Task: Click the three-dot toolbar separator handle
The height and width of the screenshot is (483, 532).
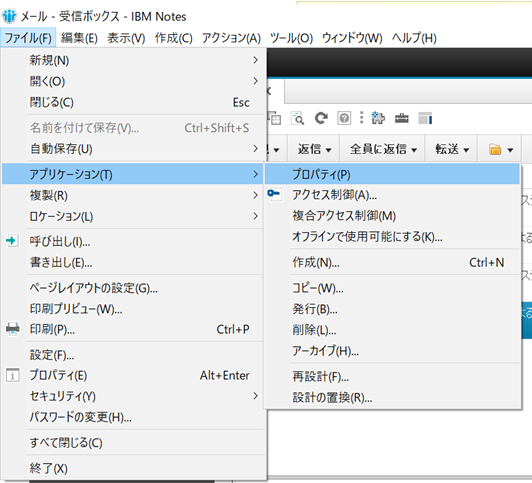Action: pyautogui.click(x=361, y=118)
